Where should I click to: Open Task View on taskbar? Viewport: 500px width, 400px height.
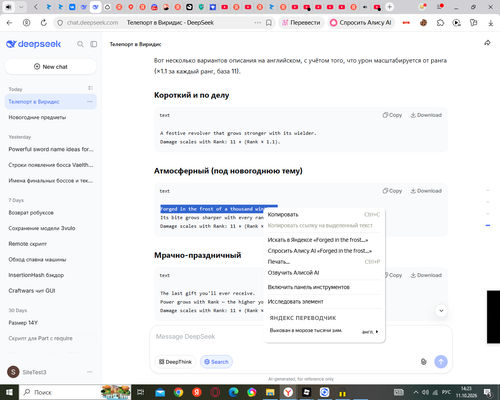click(x=140, y=392)
